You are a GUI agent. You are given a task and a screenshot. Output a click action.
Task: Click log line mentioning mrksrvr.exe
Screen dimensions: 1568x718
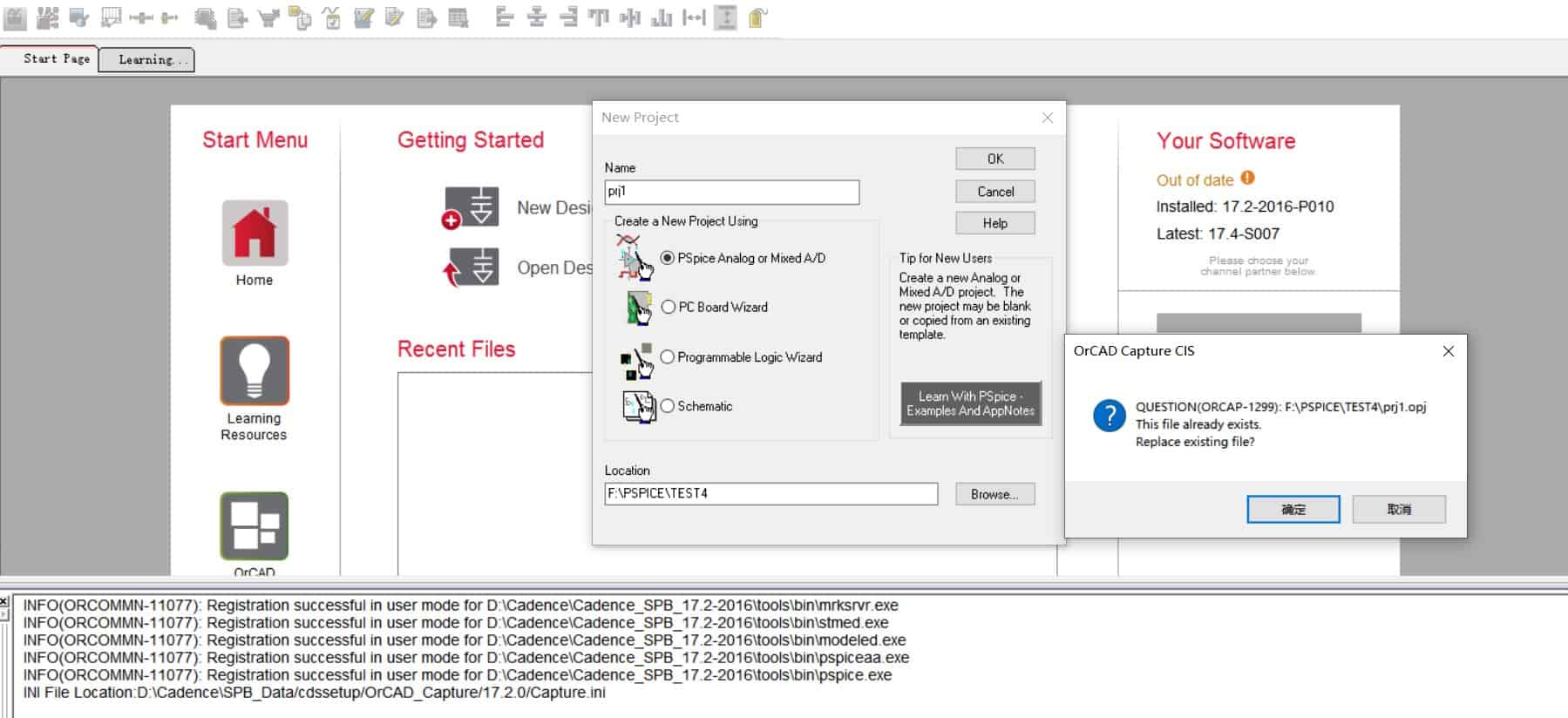click(460, 605)
